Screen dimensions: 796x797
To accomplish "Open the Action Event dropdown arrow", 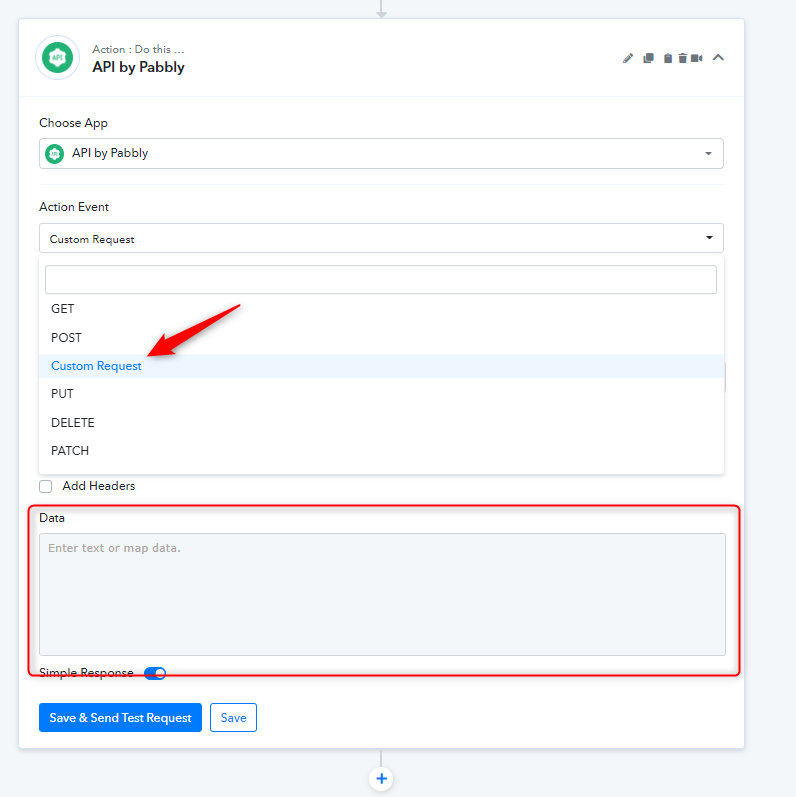I will (x=708, y=238).
